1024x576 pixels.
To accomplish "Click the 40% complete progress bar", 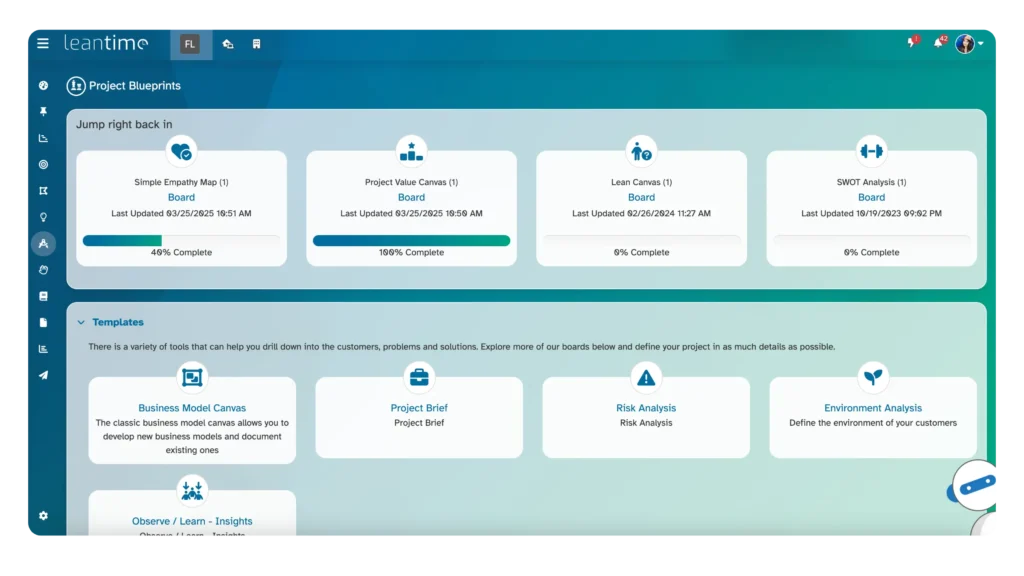I will 182,240.
